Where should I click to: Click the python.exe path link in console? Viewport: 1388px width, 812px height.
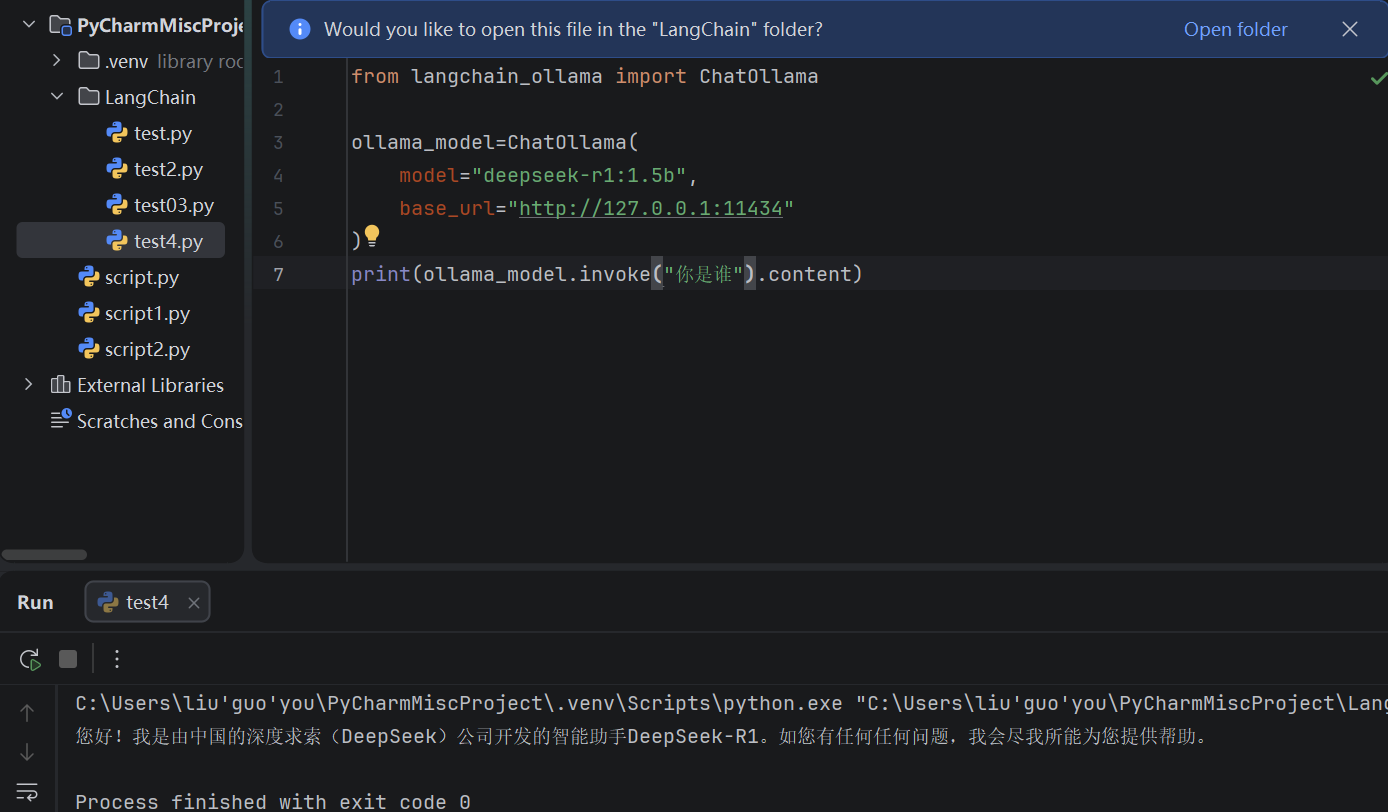pos(460,704)
